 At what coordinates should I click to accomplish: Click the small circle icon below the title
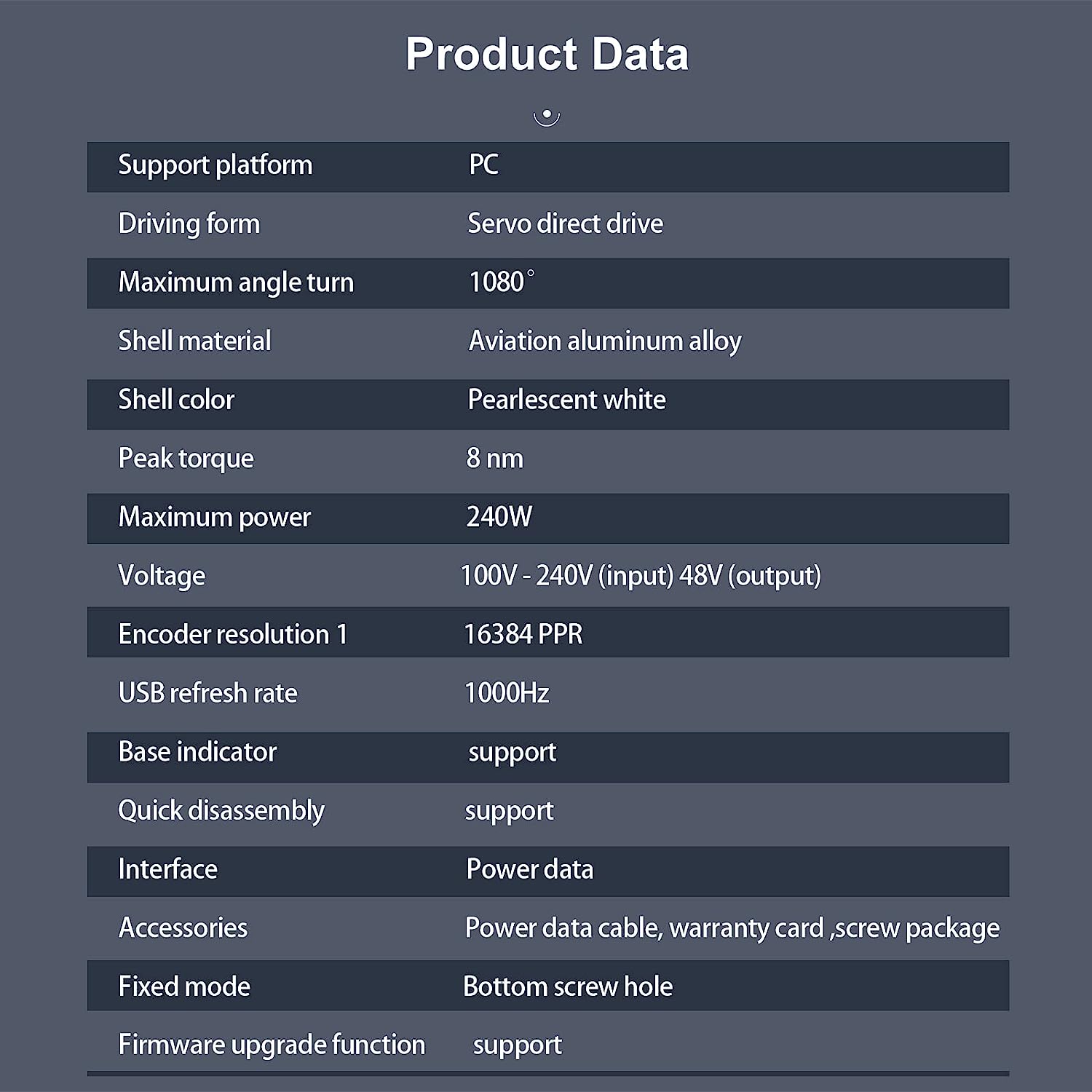546,116
